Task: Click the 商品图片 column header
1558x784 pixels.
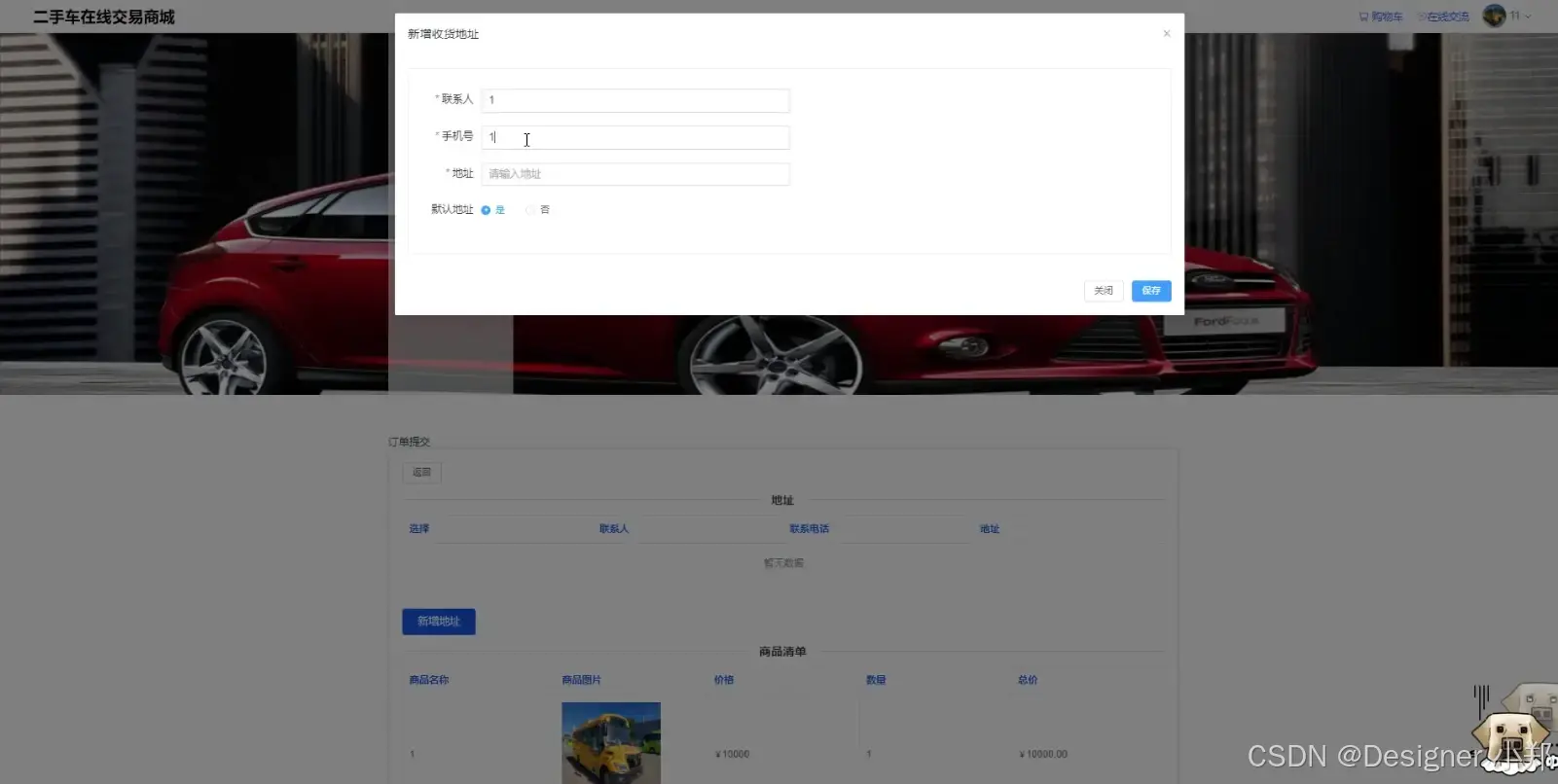Action: click(x=581, y=680)
